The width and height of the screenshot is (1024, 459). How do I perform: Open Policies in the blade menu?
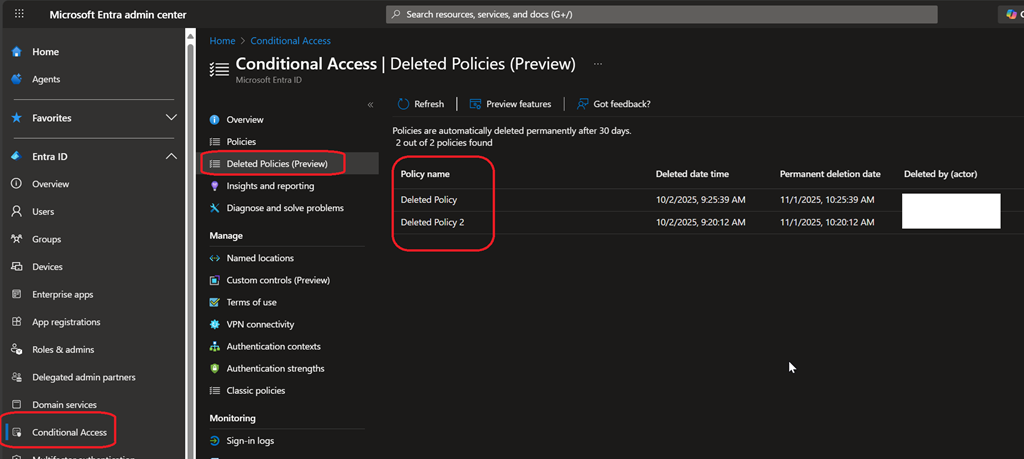241,142
